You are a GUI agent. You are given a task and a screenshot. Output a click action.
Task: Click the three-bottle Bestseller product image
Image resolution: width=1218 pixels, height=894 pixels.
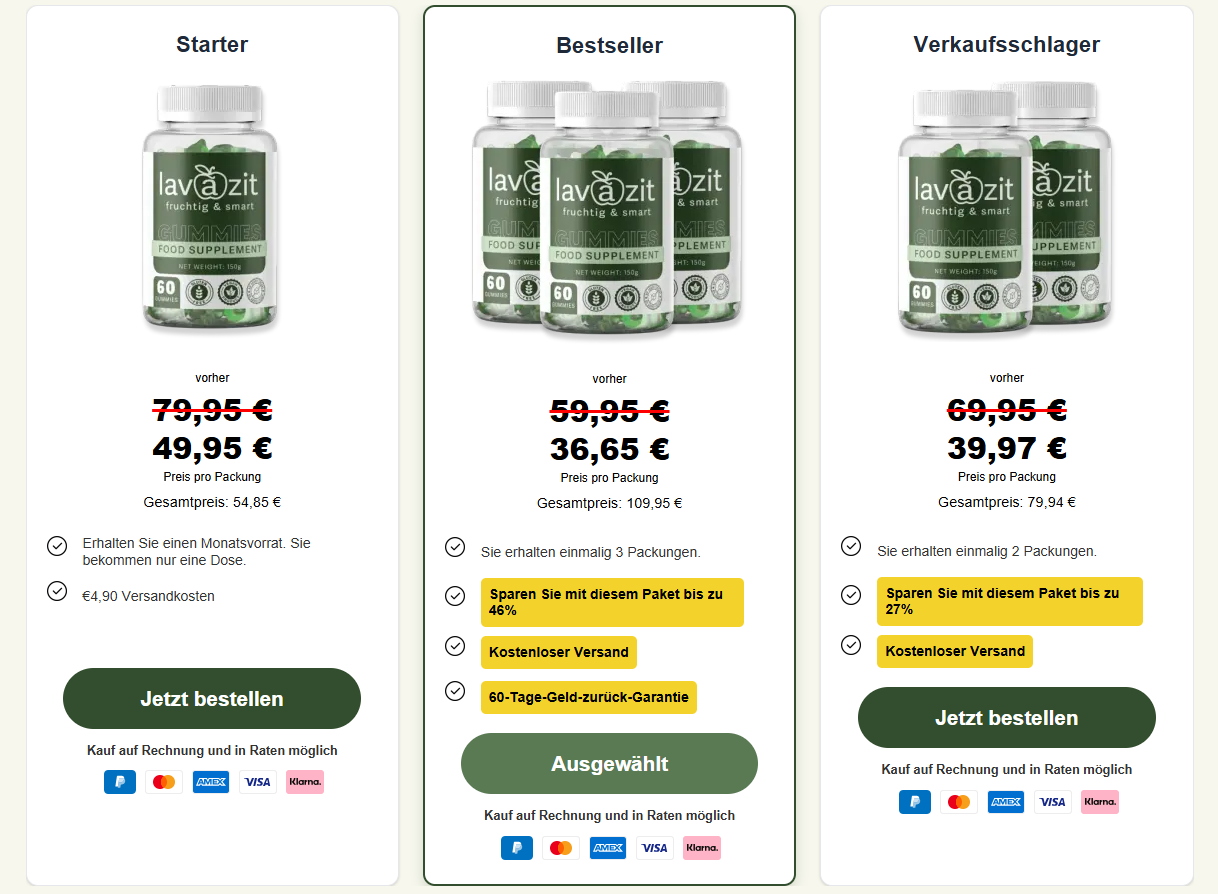click(x=609, y=208)
